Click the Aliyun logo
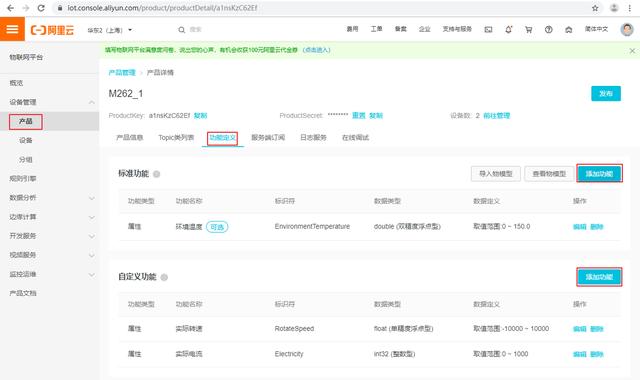640x380 pixels. 52,30
